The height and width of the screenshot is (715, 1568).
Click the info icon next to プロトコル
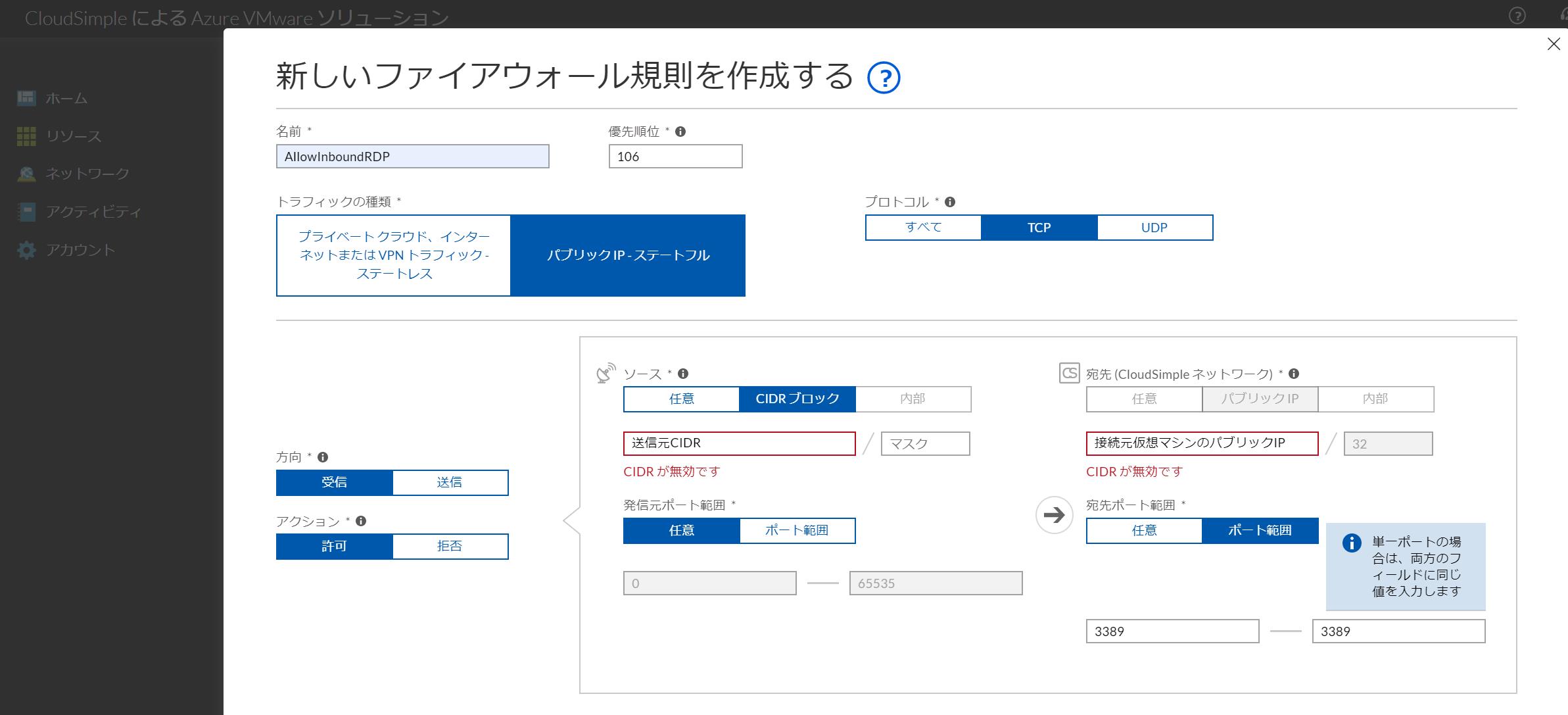pos(950,202)
